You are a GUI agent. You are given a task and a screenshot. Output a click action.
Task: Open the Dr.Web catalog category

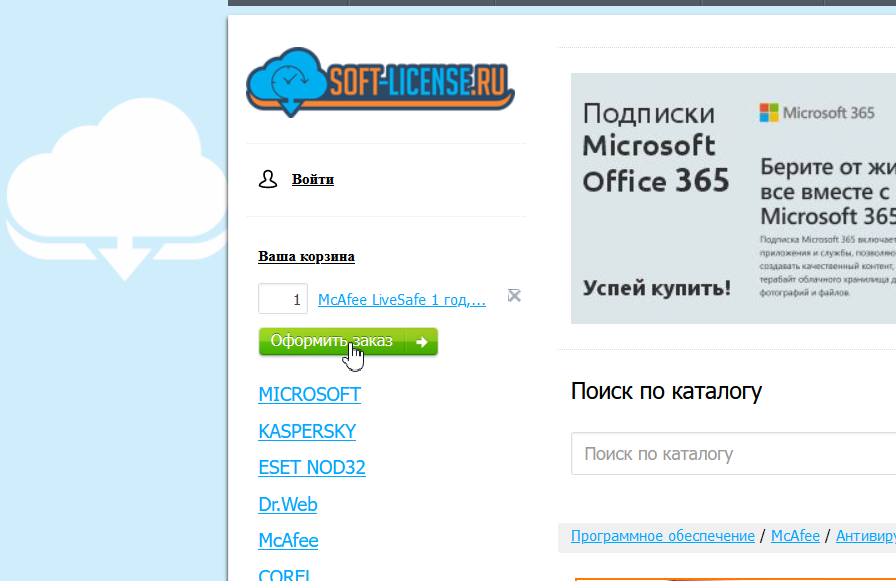pyautogui.click(x=288, y=504)
